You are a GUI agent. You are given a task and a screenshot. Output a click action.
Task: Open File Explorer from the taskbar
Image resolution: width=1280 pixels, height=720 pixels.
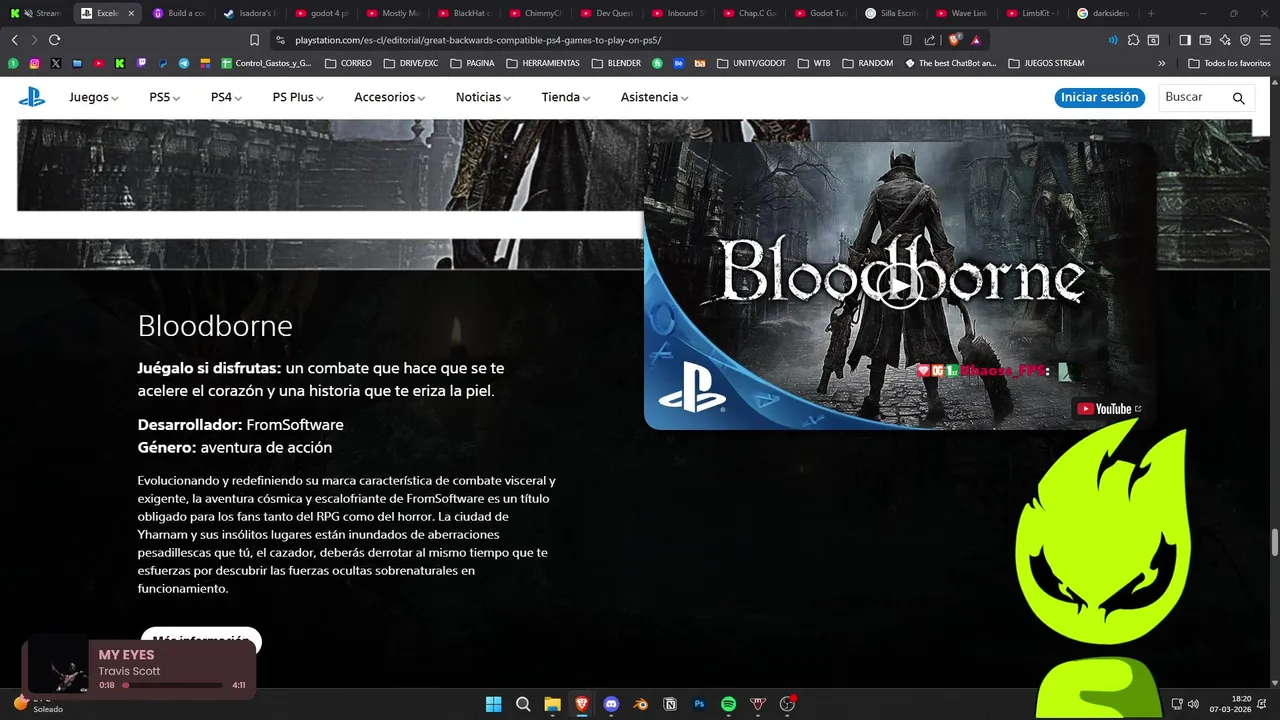click(552, 704)
